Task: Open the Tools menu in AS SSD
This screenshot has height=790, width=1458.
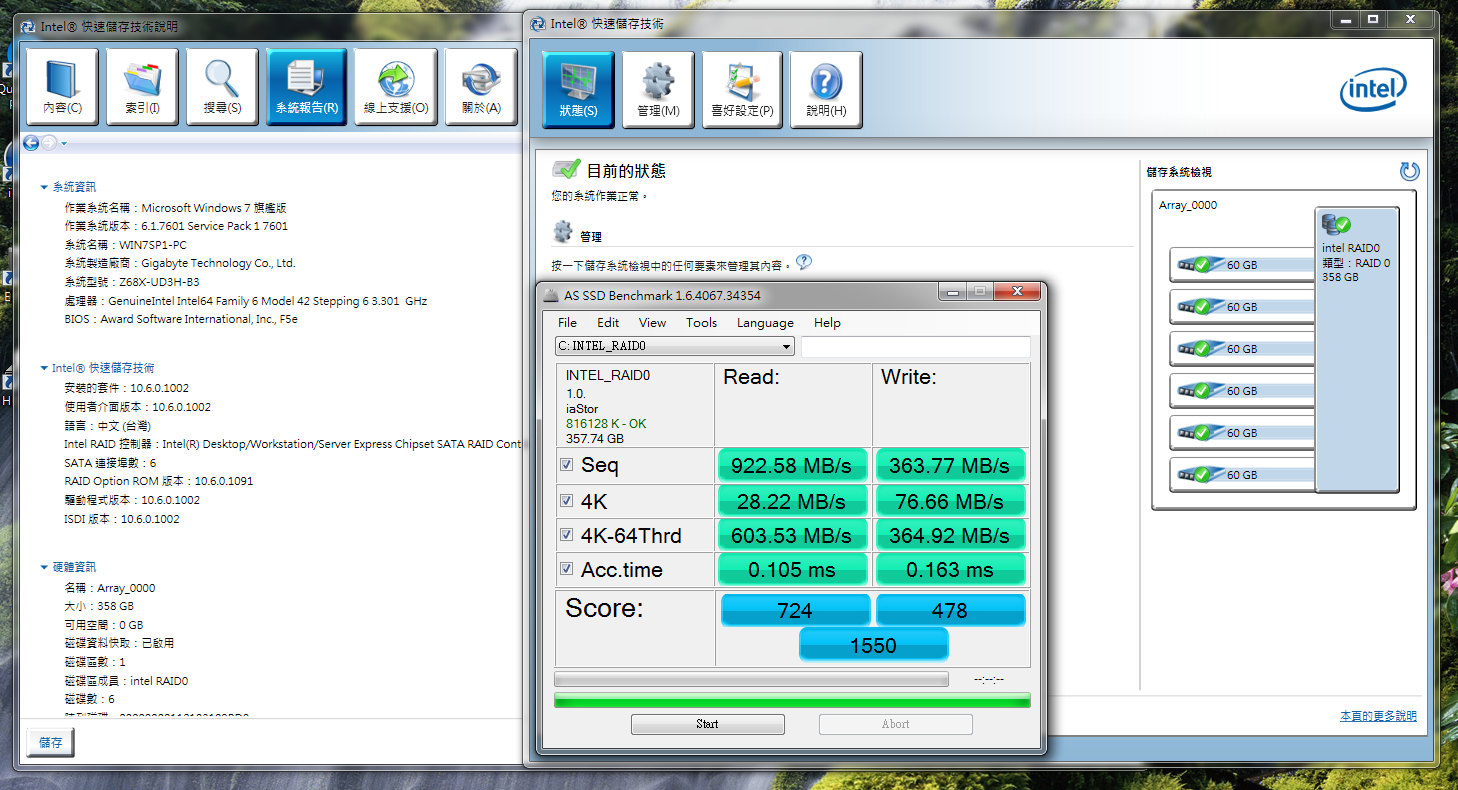Action: pyautogui.click(x=701, y=323)
